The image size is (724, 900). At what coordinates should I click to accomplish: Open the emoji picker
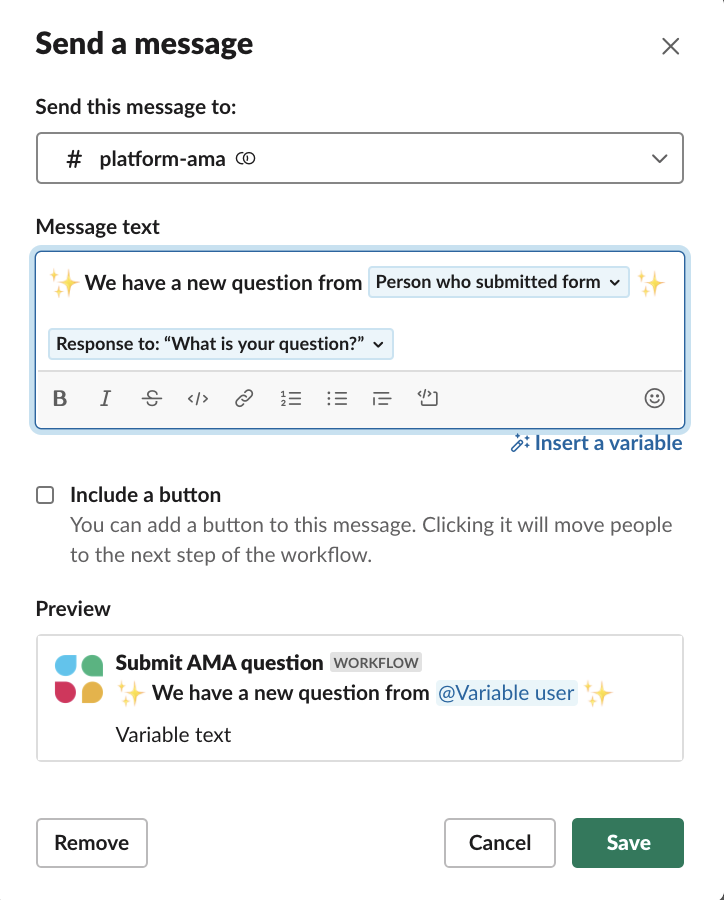pos(655,398)
